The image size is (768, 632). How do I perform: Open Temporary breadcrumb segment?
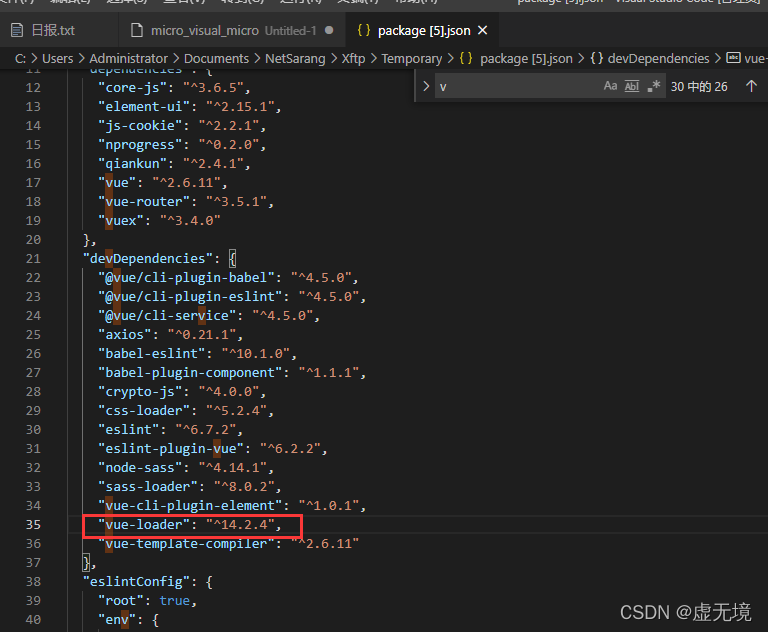click(411, 59)
